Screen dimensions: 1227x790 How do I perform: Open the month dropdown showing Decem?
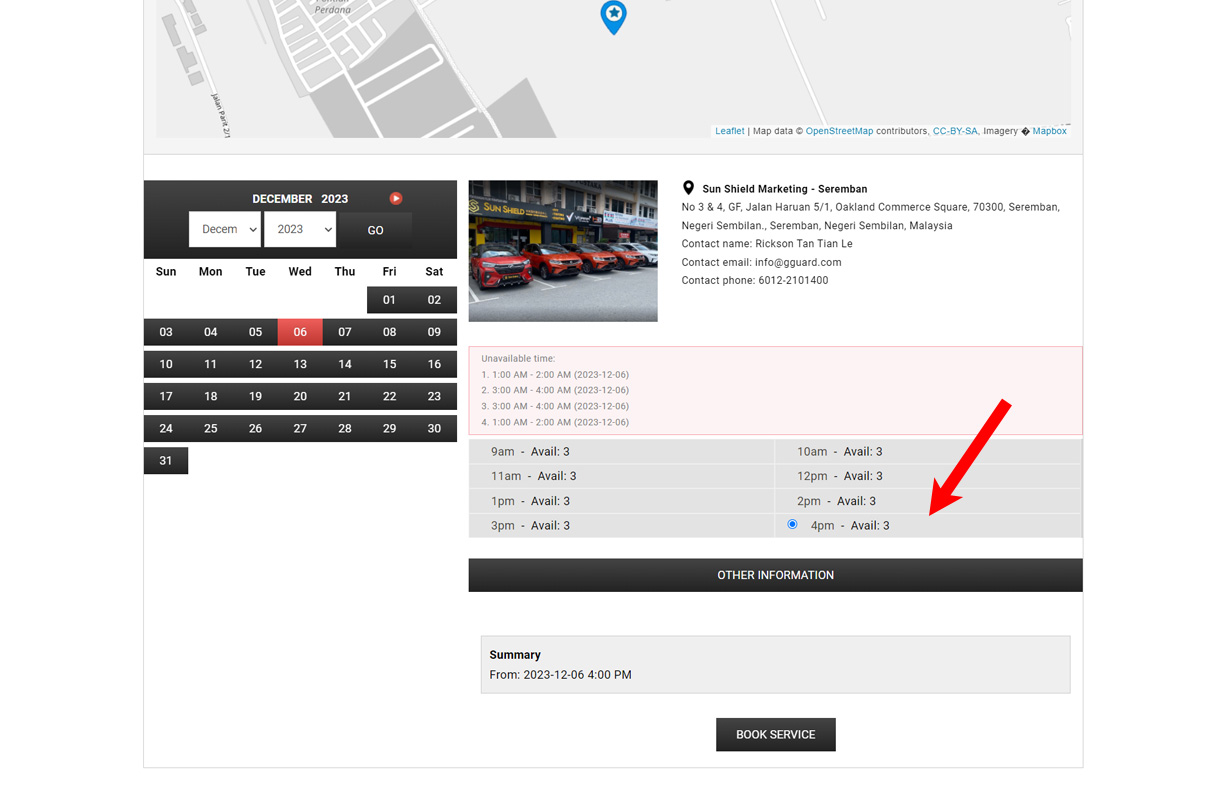click(x=225, y=229)
